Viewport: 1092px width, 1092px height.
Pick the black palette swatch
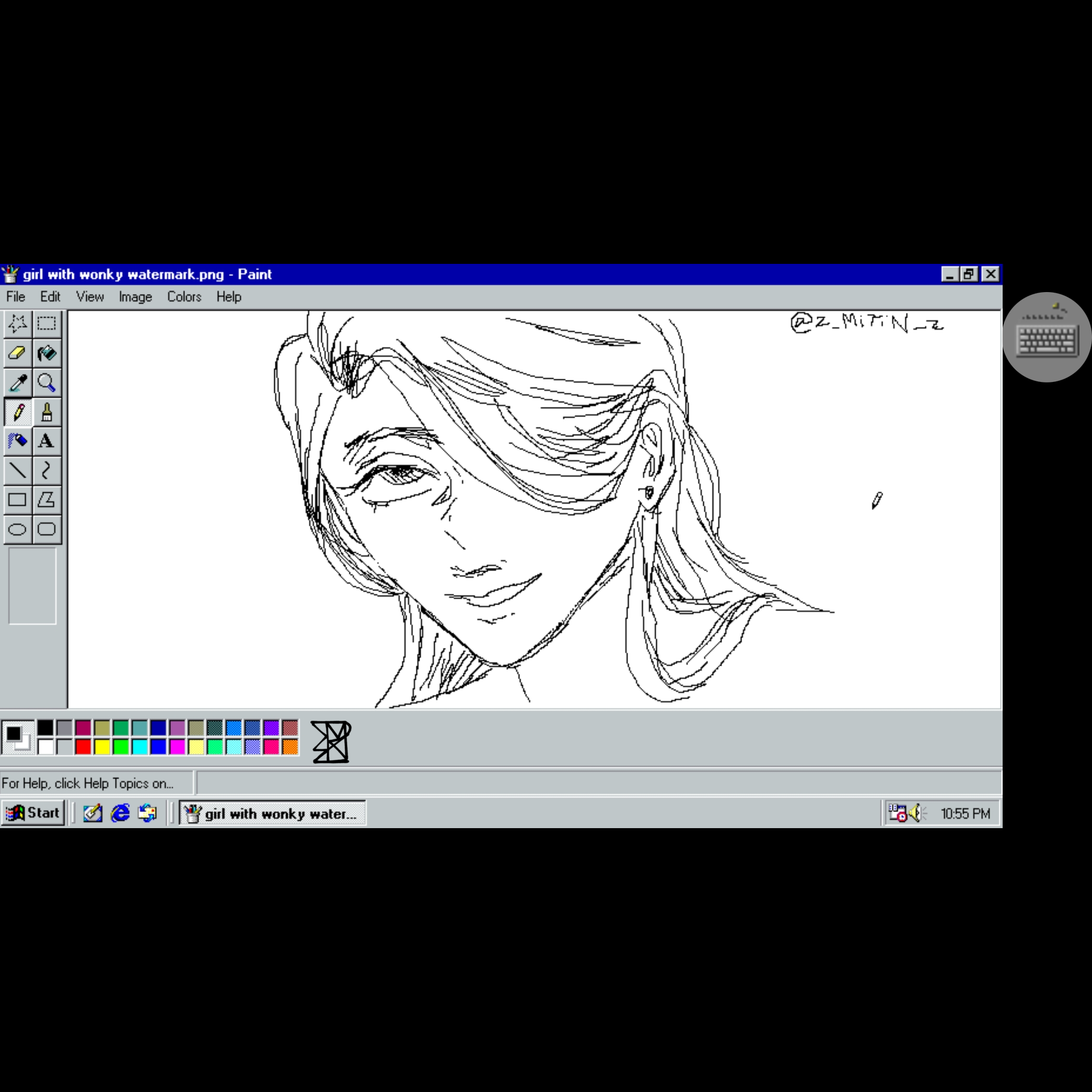tap(46, 728)
